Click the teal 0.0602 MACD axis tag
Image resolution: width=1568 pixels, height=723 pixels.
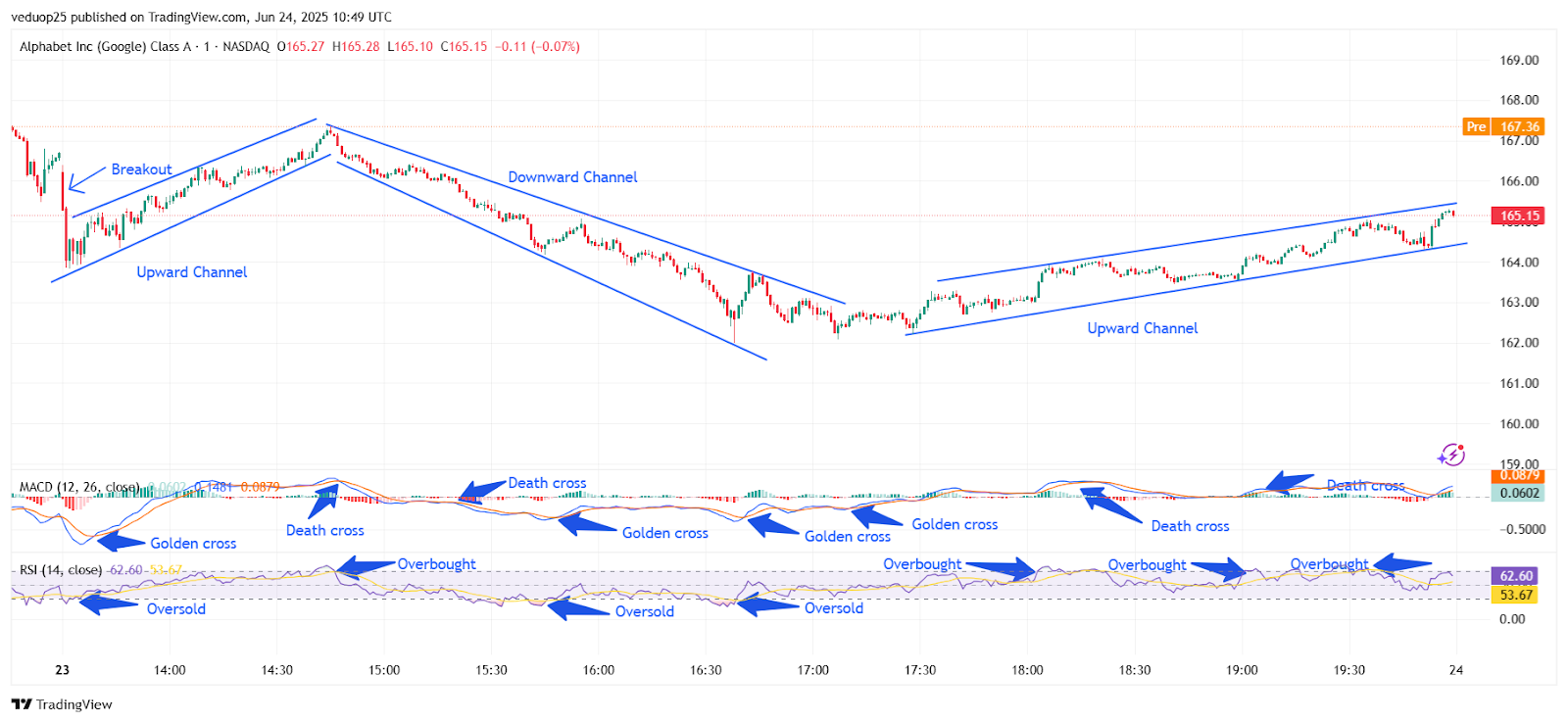point(1519,493)
